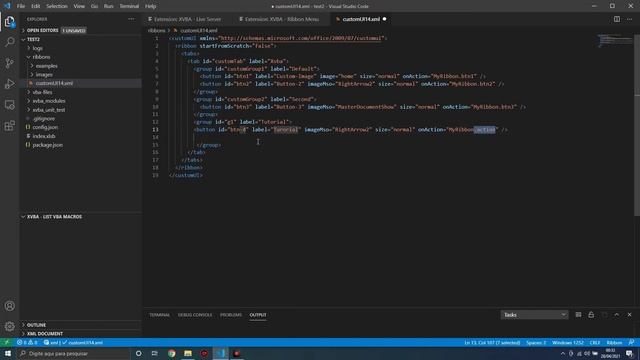Maximize the bottom panel with chevron
The width and height of the screenshot is (640, 360).
click(x=617, y=315)
